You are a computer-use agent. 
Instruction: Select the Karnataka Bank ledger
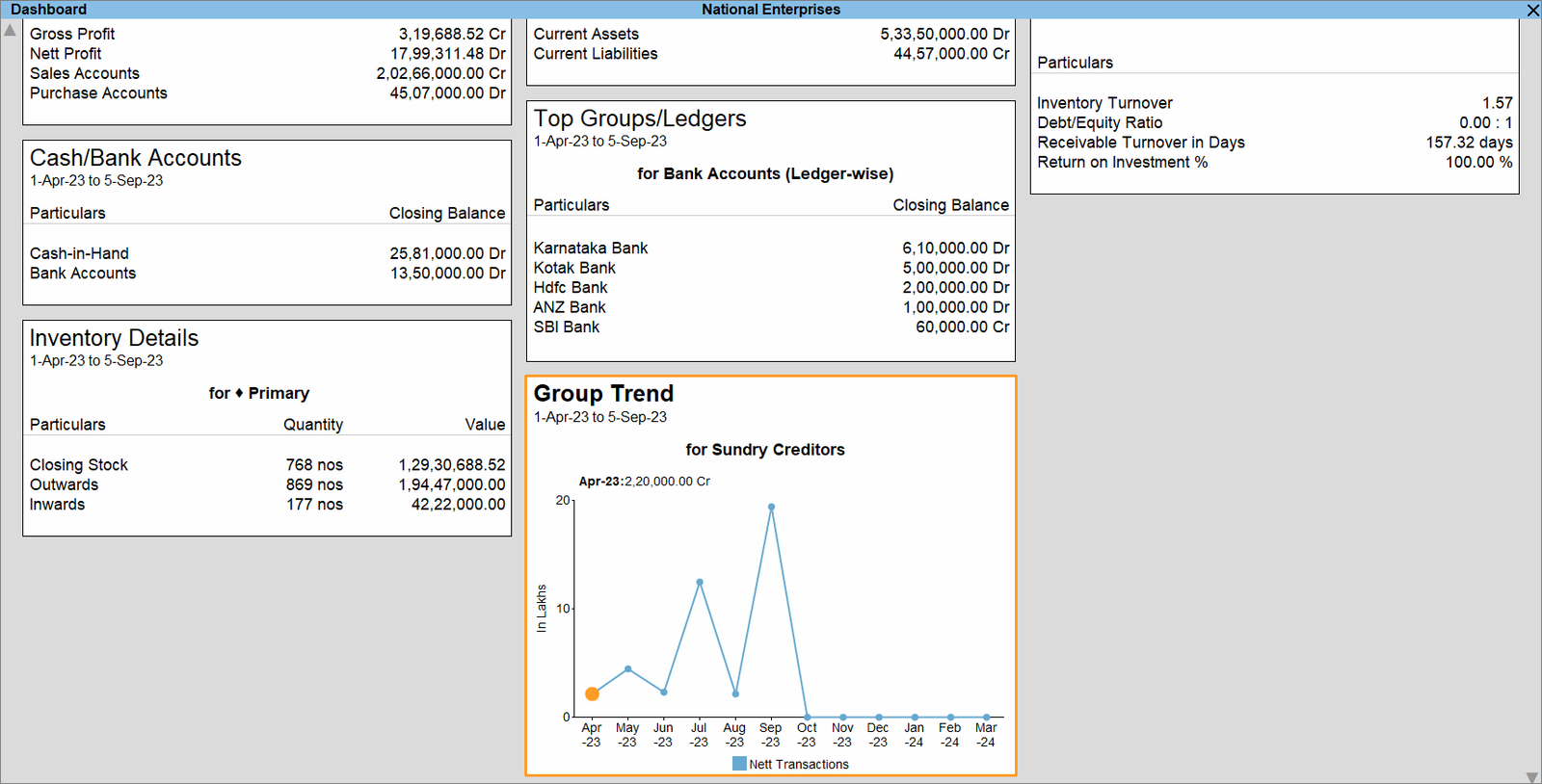[771, 248]
